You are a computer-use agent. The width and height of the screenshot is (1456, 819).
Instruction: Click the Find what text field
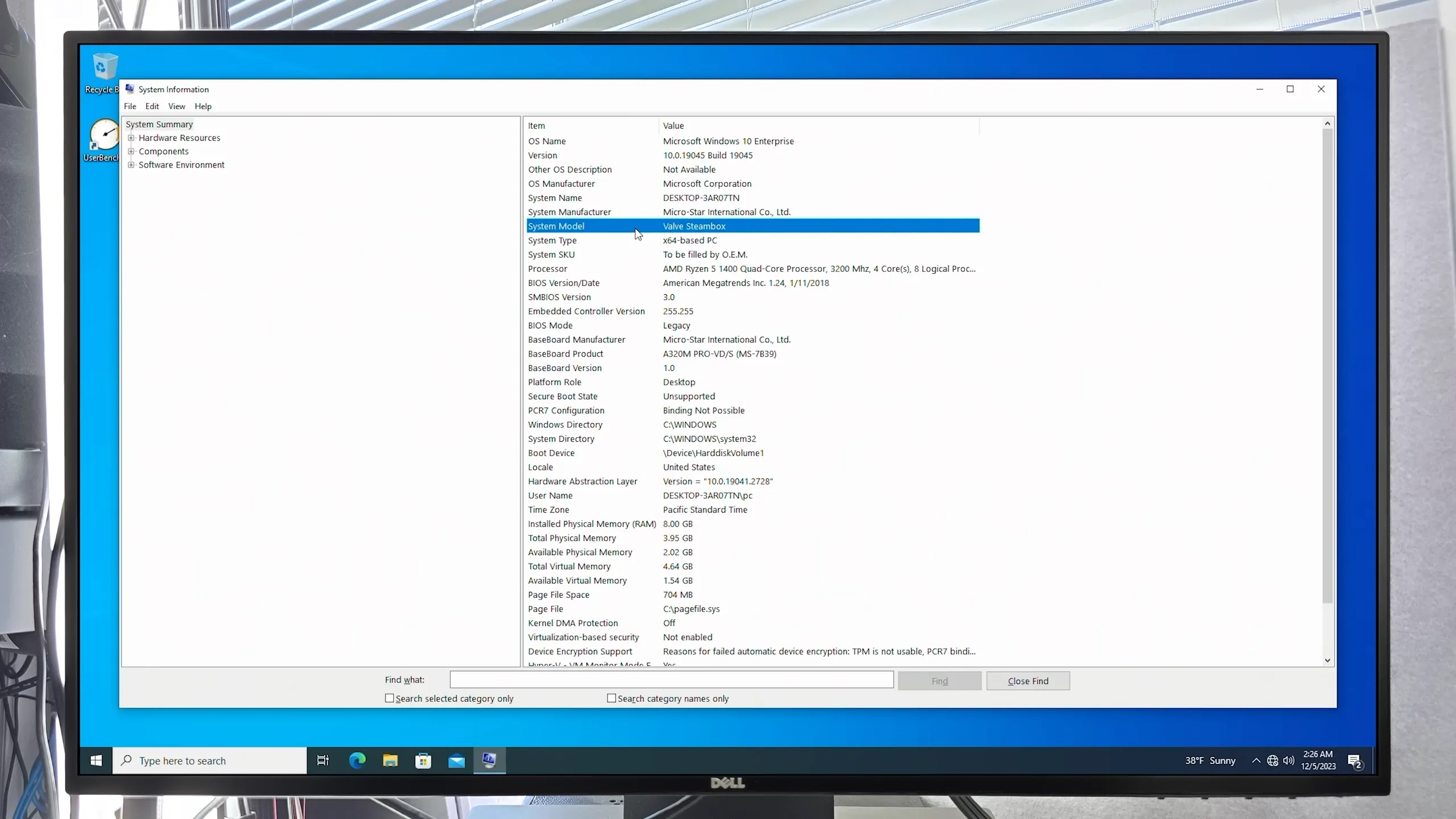point(672,680)
